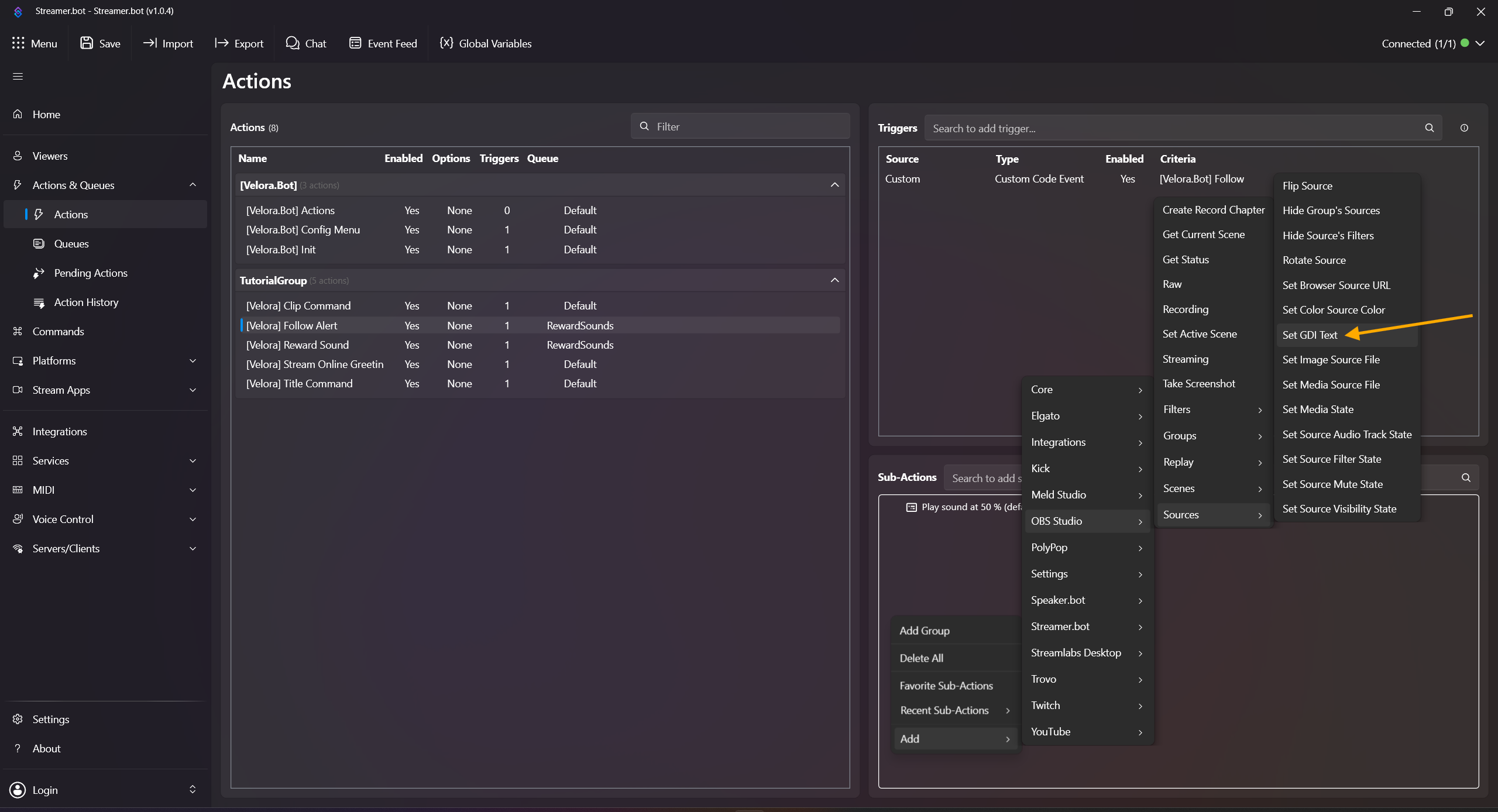Select Set GDI Text menu entry
The width and height of the screenshot is (1498, 812).
pos(1310,335)
